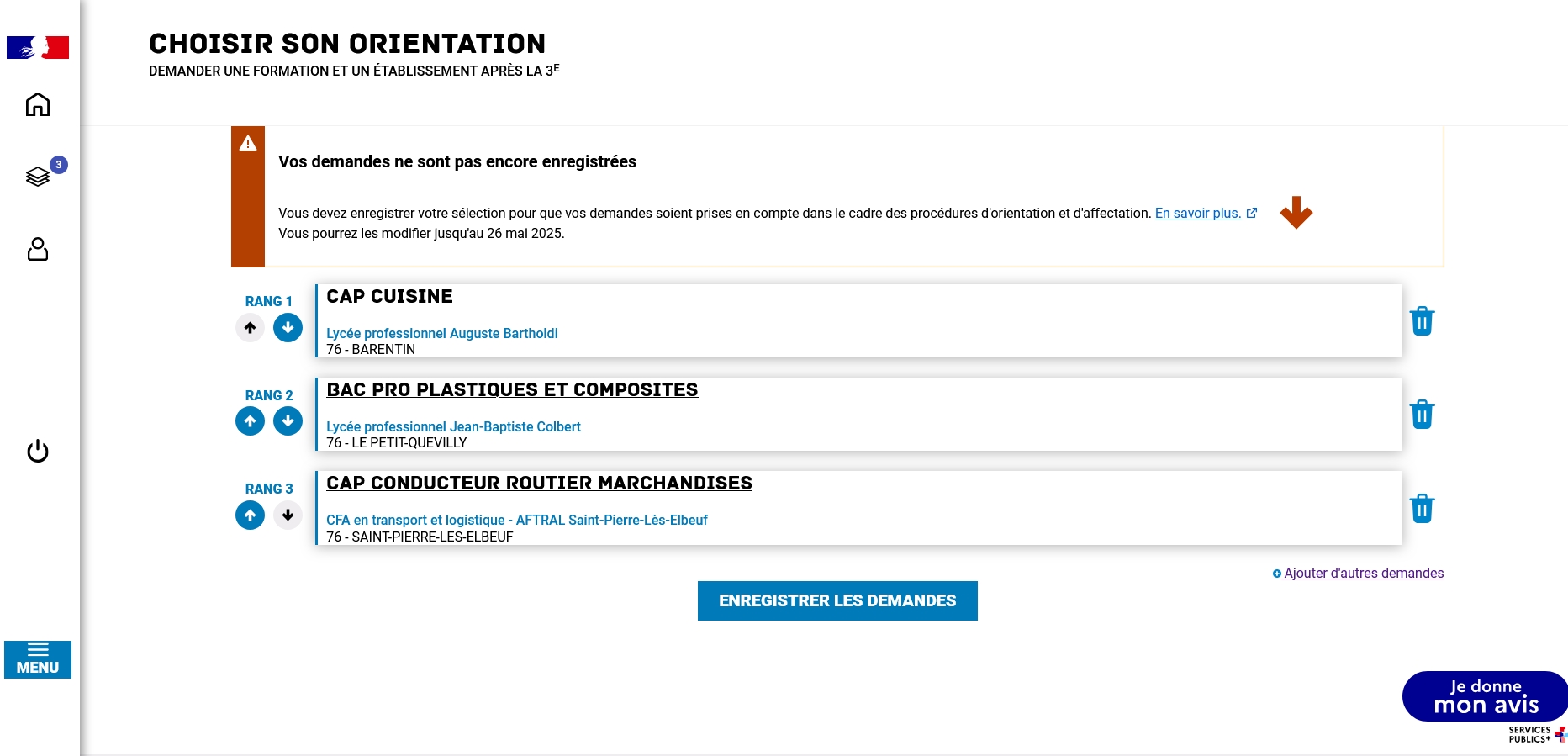The width and height of the screenshot is (1568, 756).
Task: Click the Je donne mon avis button
Action: click(x=1485, y=696)
